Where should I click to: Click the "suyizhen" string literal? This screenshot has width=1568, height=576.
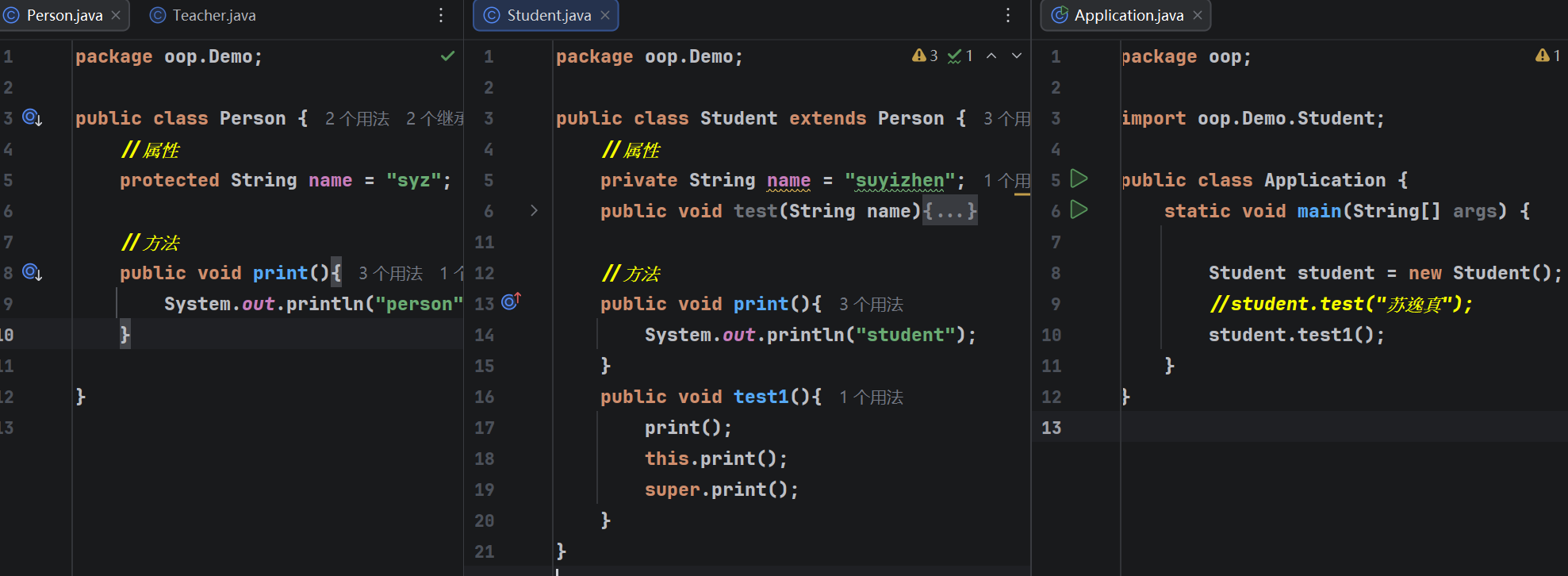click(899, 180)
